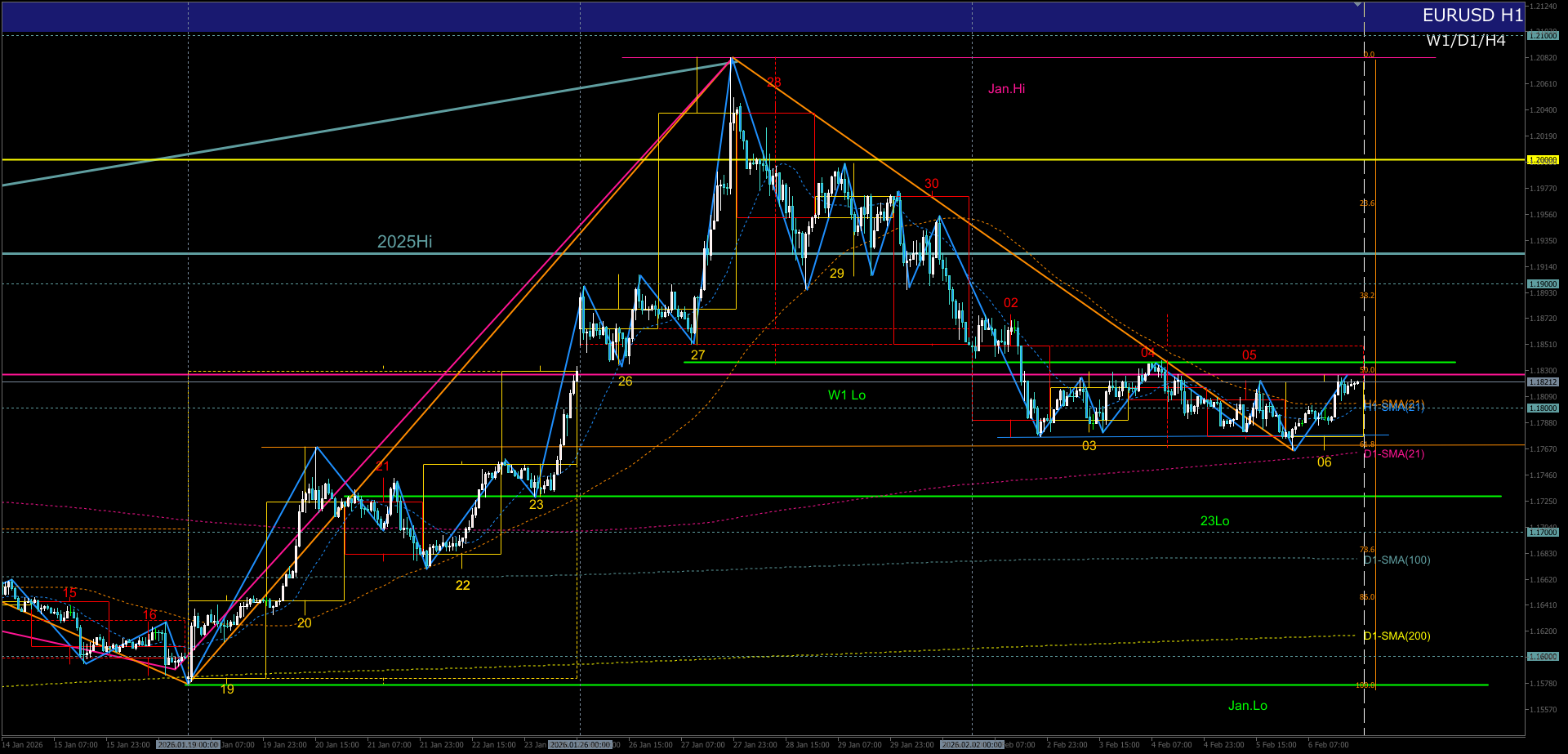Select the 2025Hi level label
The height and width of the screenshot is (754, 1568).
[404, 242]
